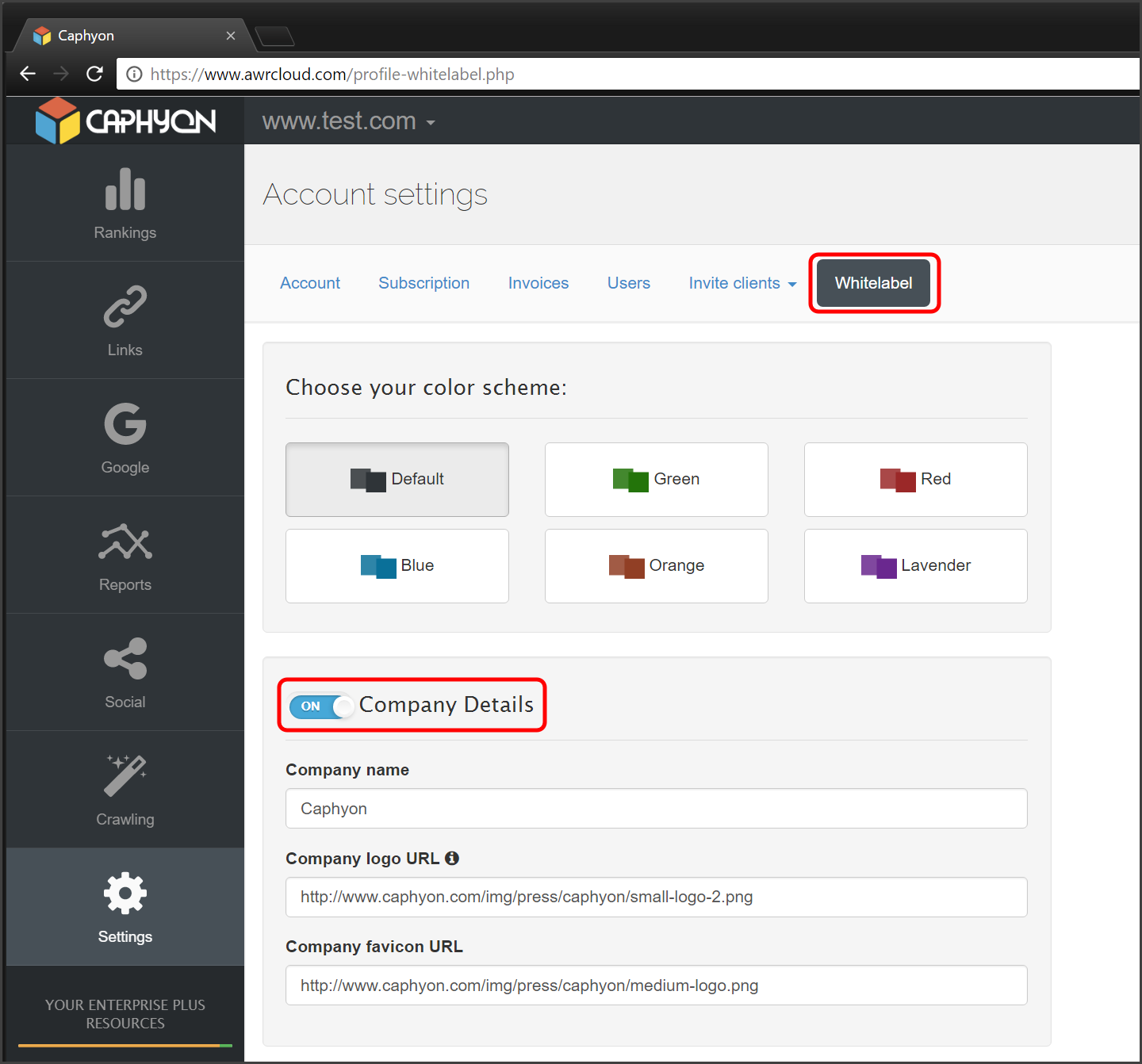Click the Company logo URL field

pos(657,897)
